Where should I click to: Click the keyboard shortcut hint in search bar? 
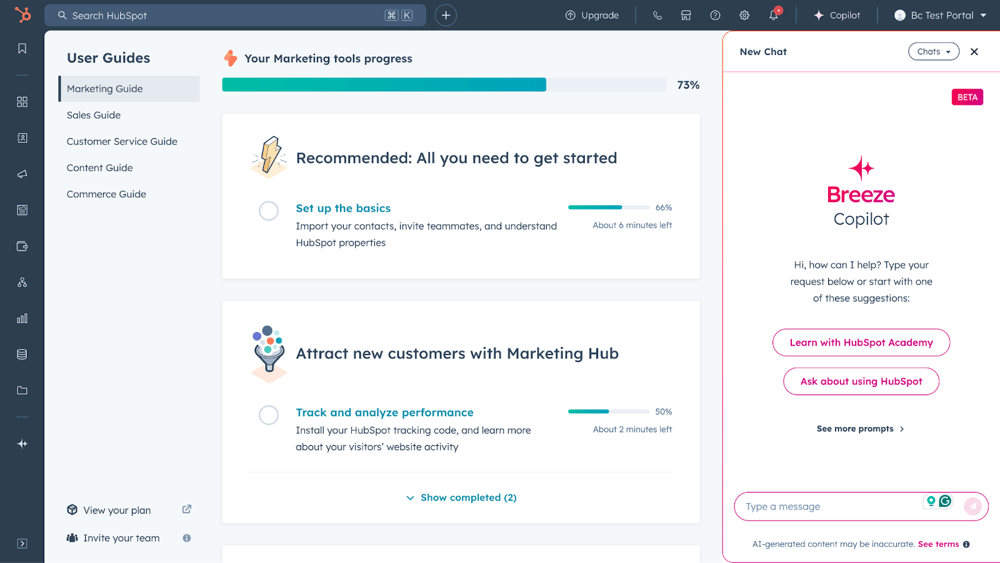pyautogui.click(x=399, y=15)
